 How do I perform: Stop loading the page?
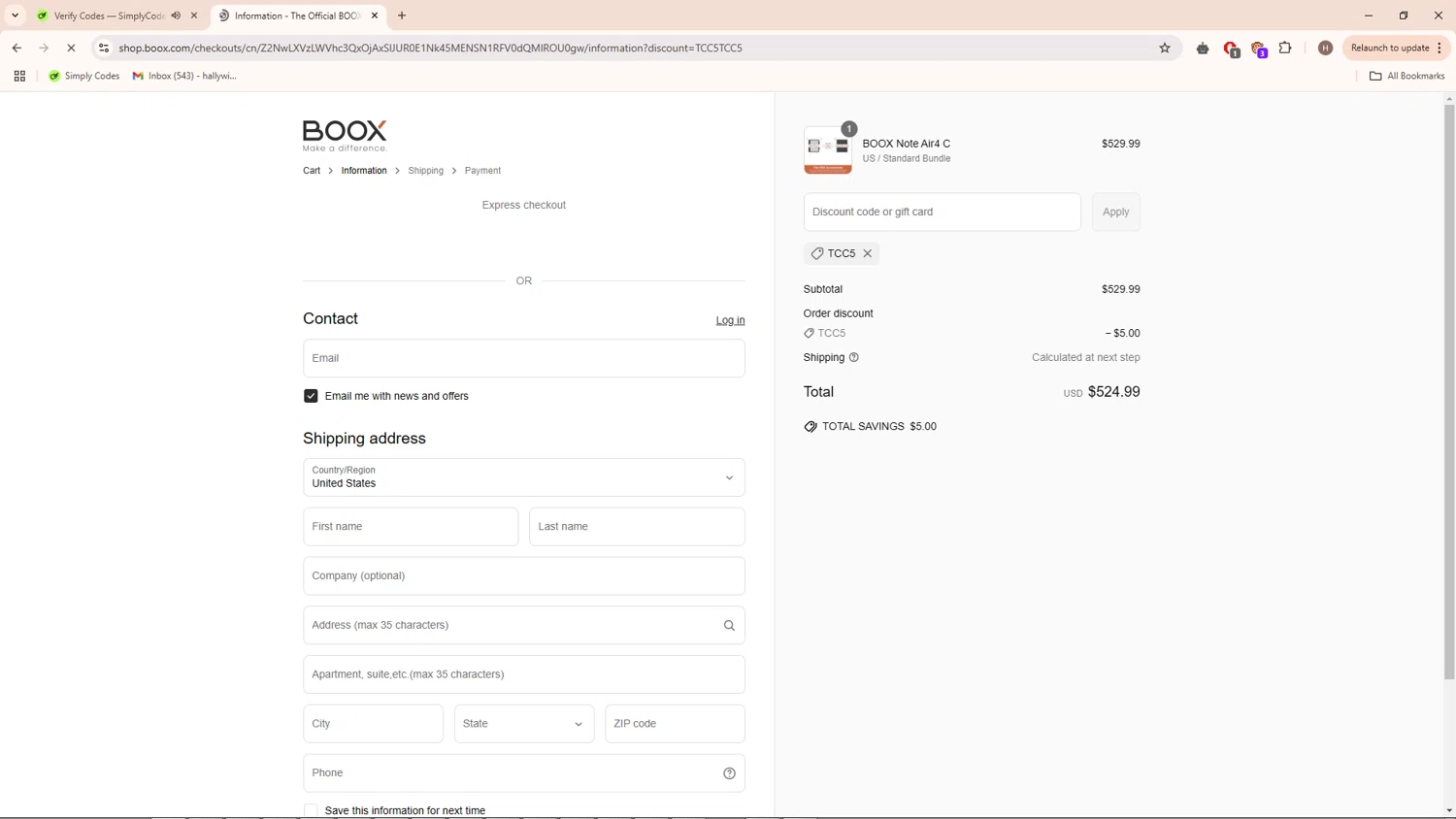71,48
